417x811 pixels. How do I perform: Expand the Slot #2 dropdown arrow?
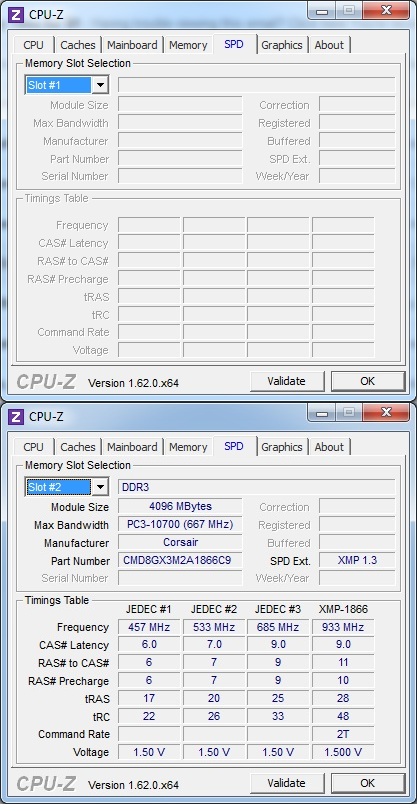click(x=100, y=487)
